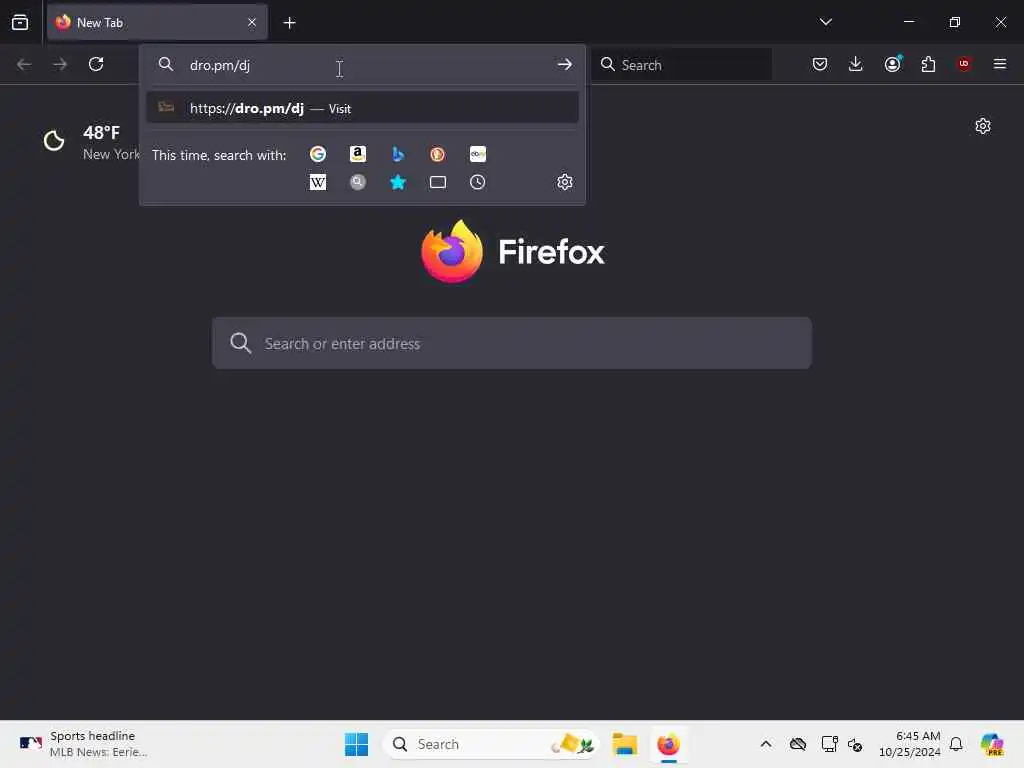The width and height of the screenshot is (1024, 768).
Task: Show hidden system tray icons chevron
Action: [766, 744]
